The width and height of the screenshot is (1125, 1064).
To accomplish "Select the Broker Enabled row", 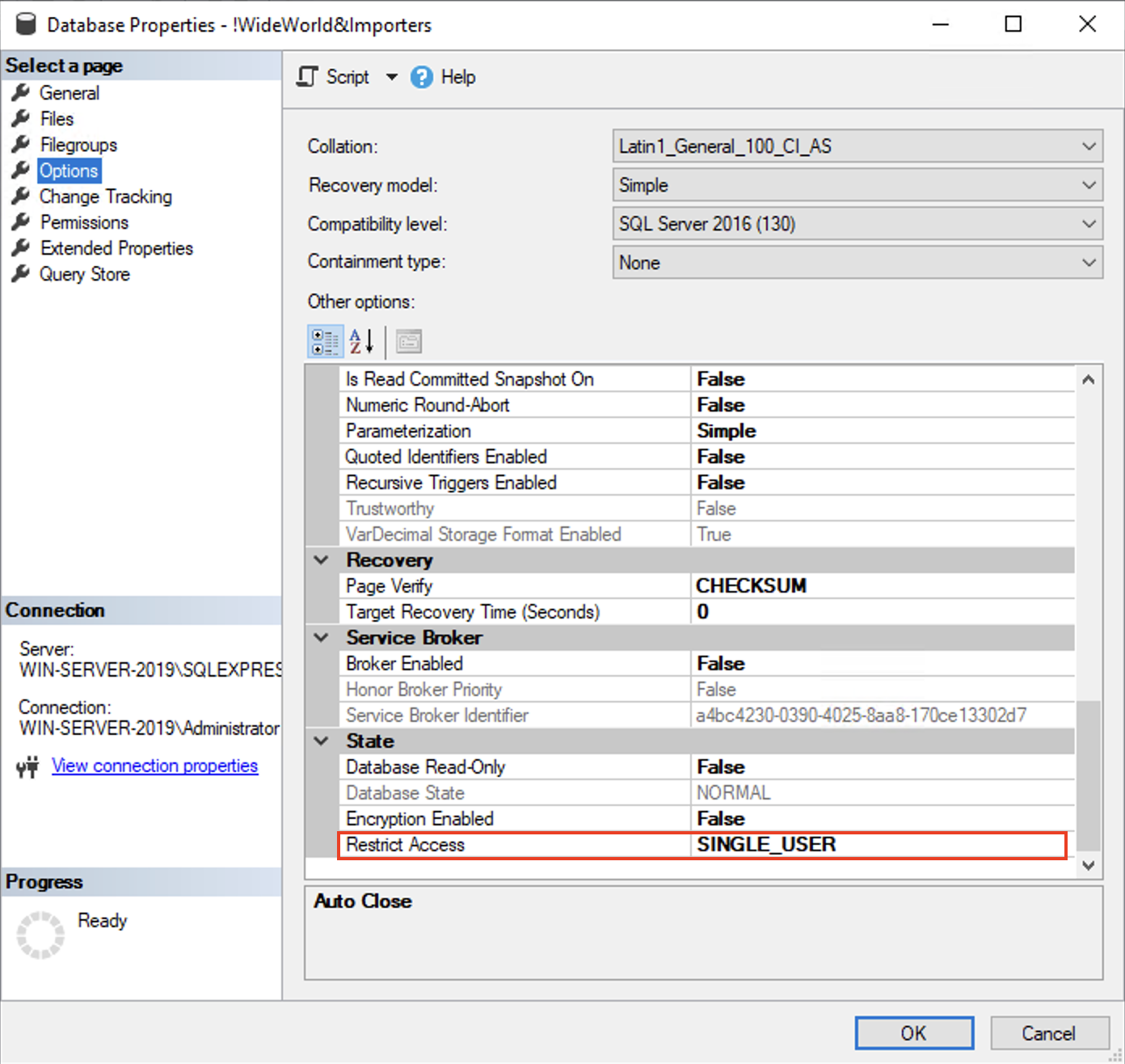I will pyautogui.click(x=707, y=664).
